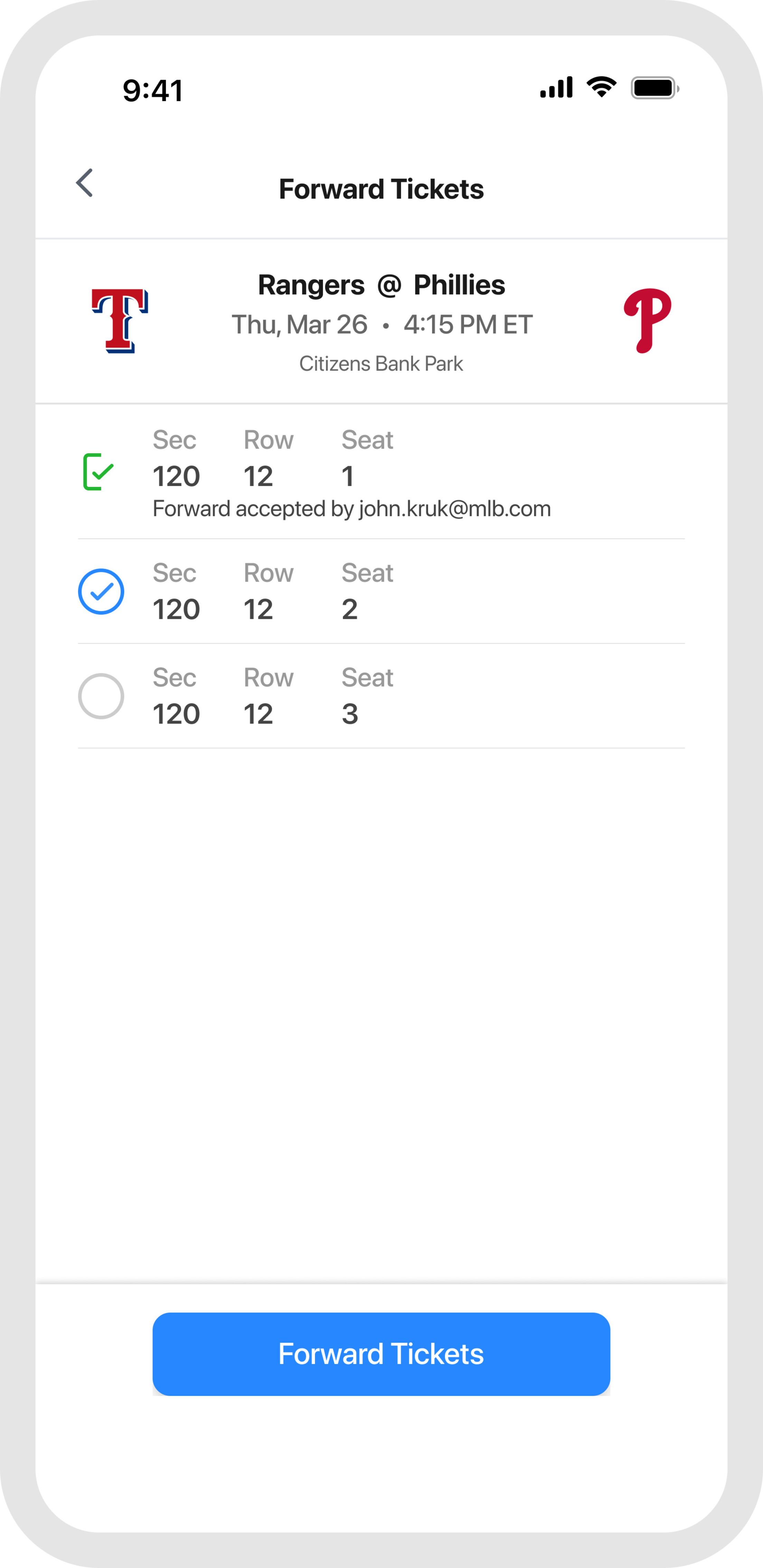Tap the cellular signal strength icon
The image size is (763, 1568).
[556, 88]
